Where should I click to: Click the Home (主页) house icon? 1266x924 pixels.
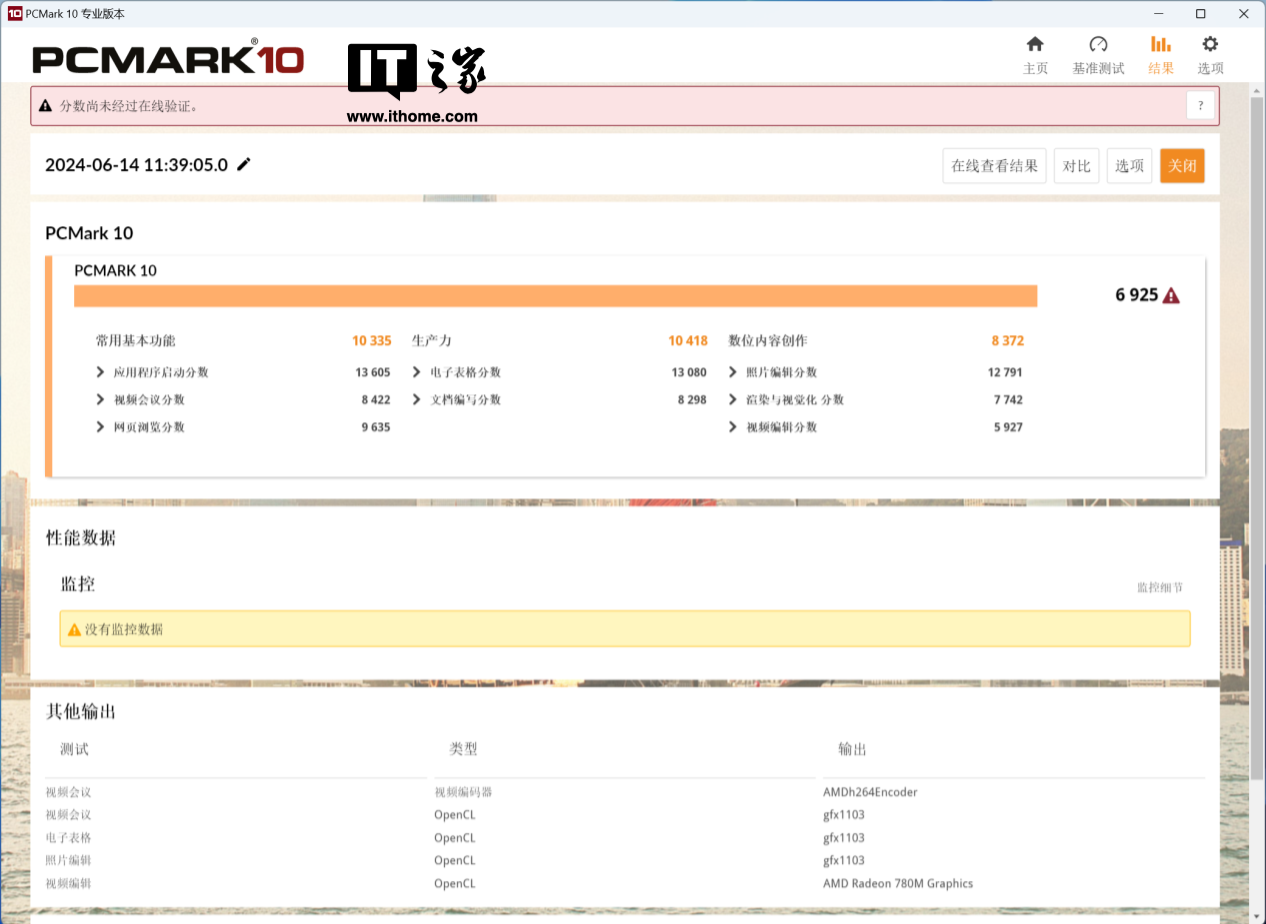click(x=1035, y=45)
